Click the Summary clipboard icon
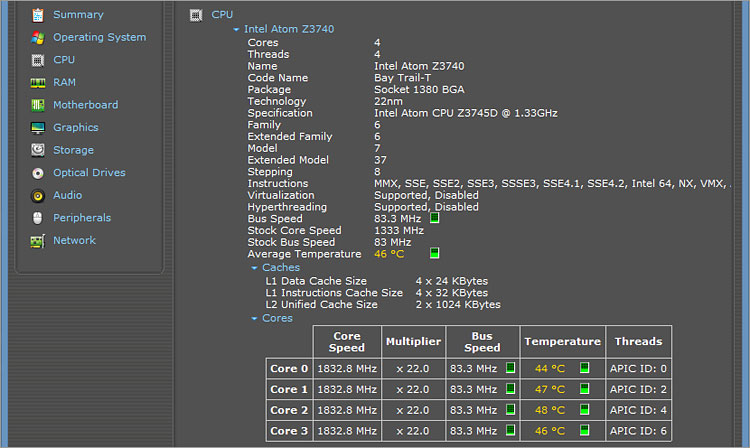 point(38,15)
